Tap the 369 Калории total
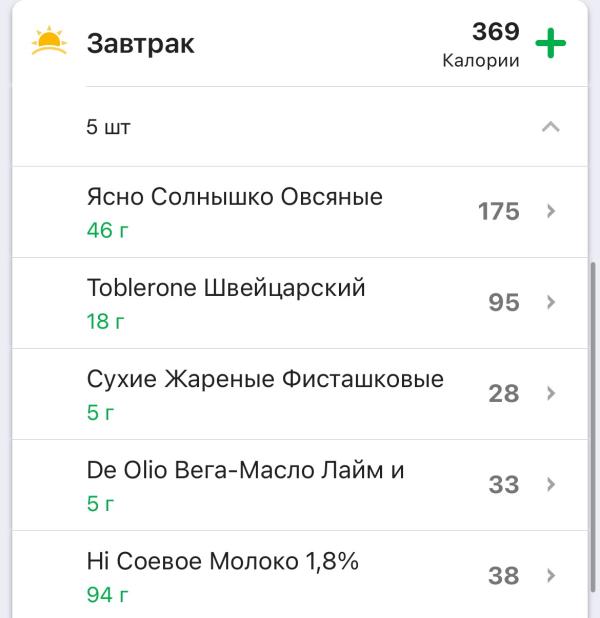 (x=481, y=45)
